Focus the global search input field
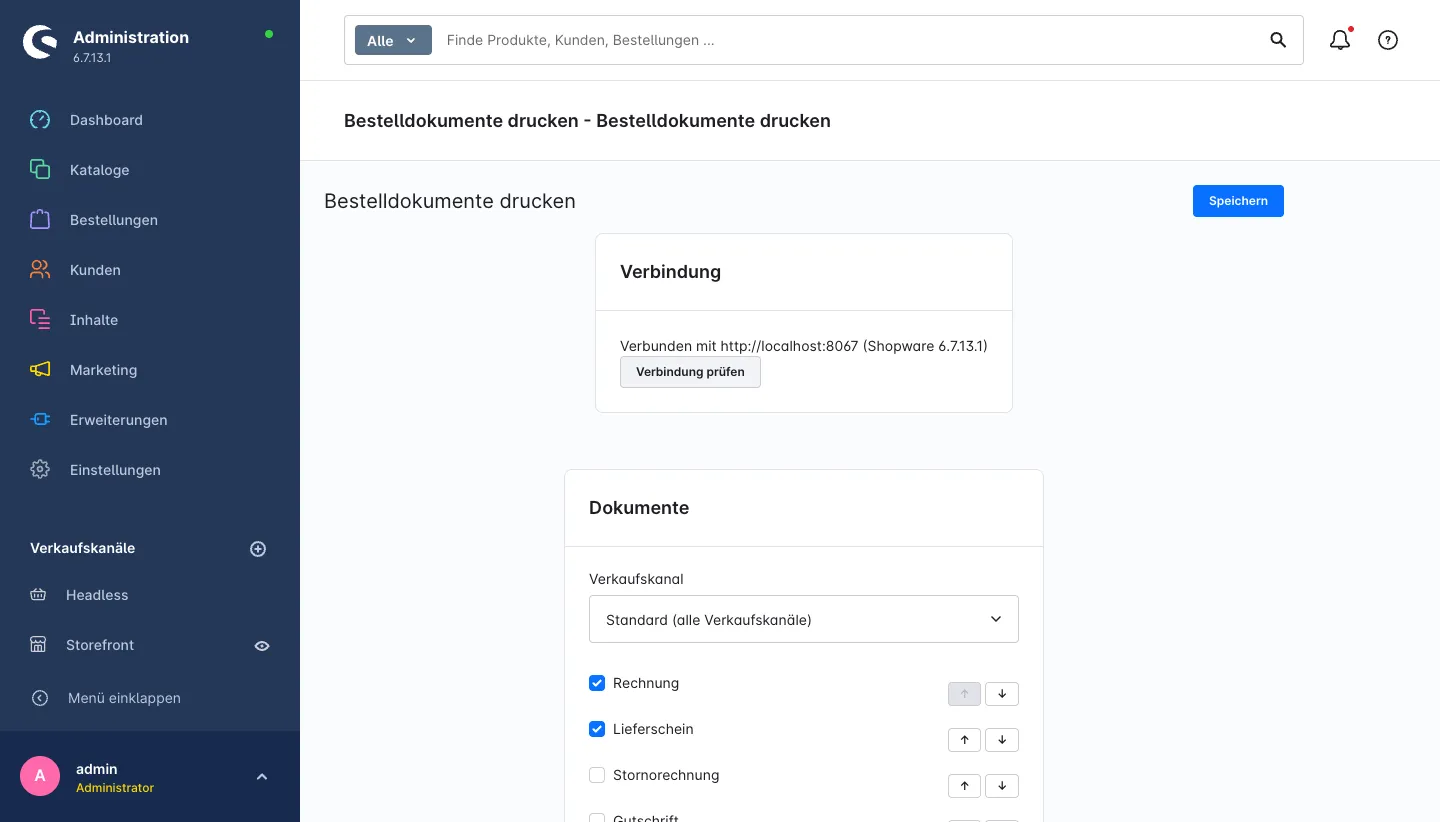This screenshot has height=822, width=1440. (850, 40)
